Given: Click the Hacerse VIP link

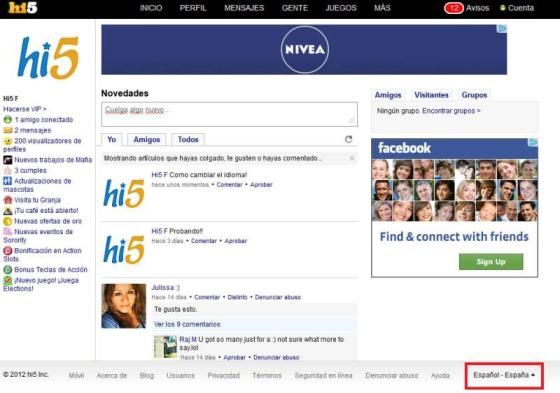Looking at the screenshot, I should tap(25, 109).
